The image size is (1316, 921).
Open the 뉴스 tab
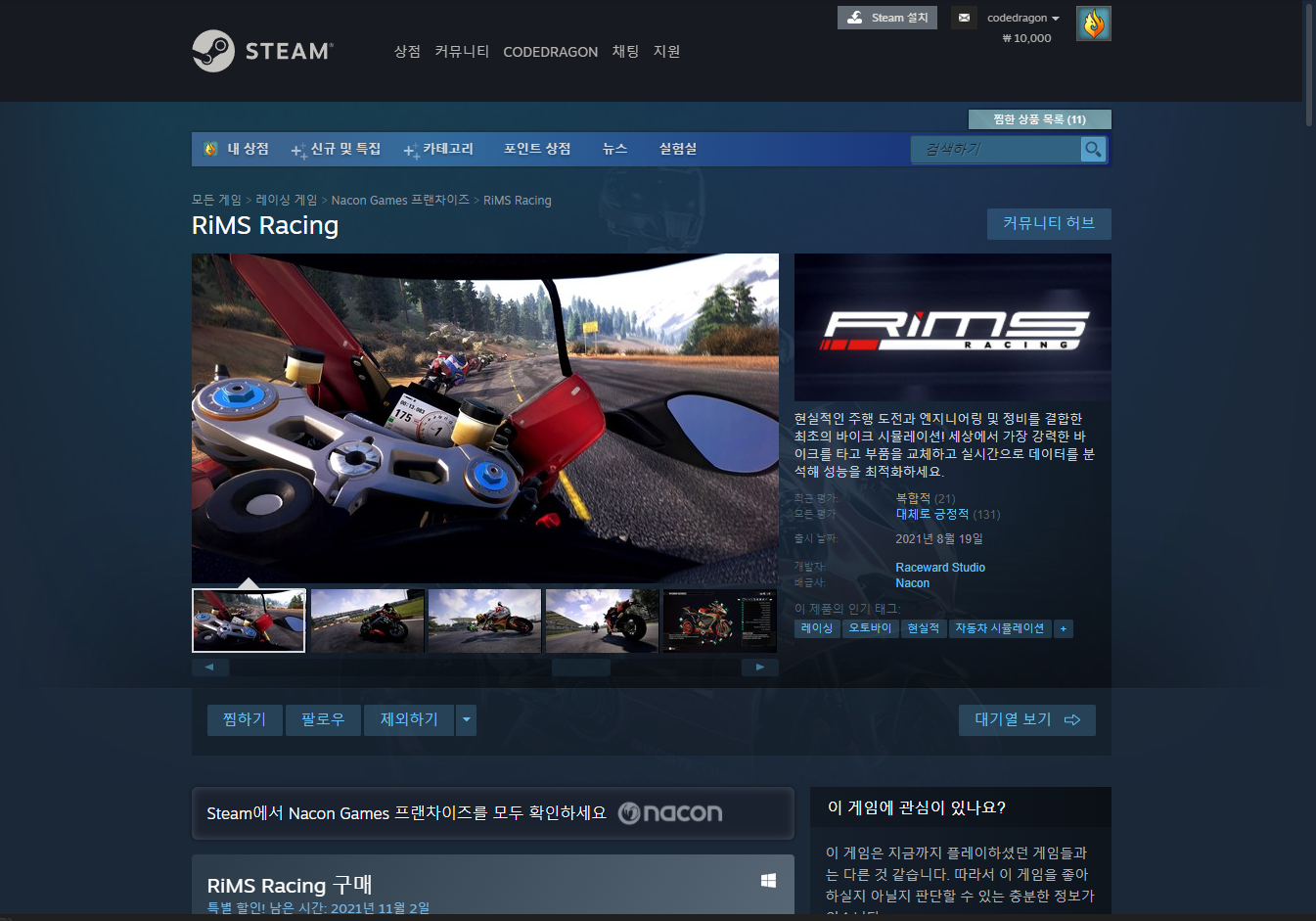tap(614, 149)
